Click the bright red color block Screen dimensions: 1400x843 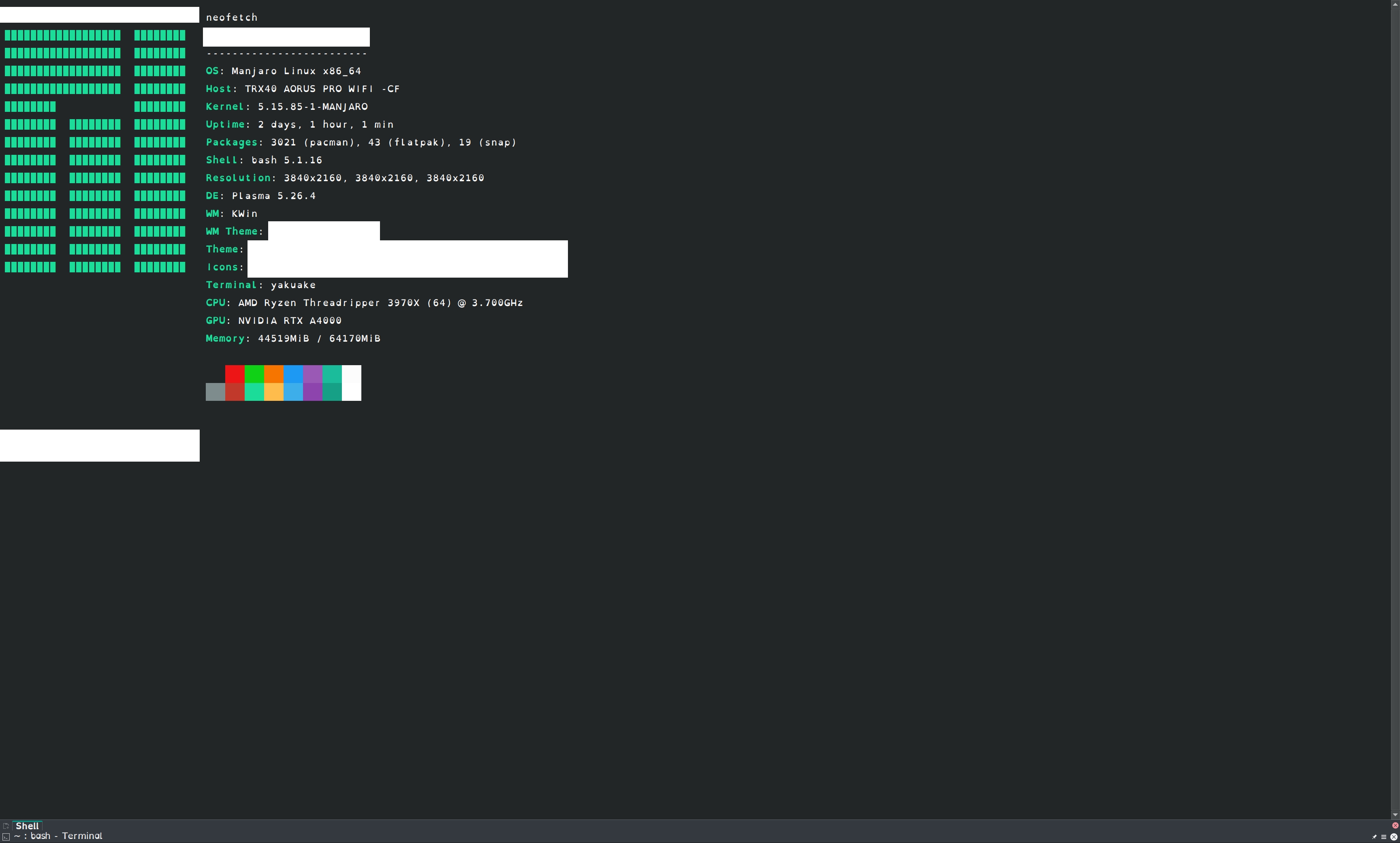[235, 374]
